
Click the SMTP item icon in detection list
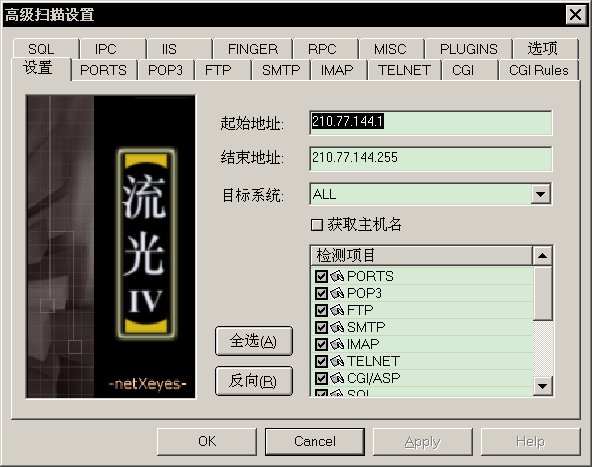[337, 327]
